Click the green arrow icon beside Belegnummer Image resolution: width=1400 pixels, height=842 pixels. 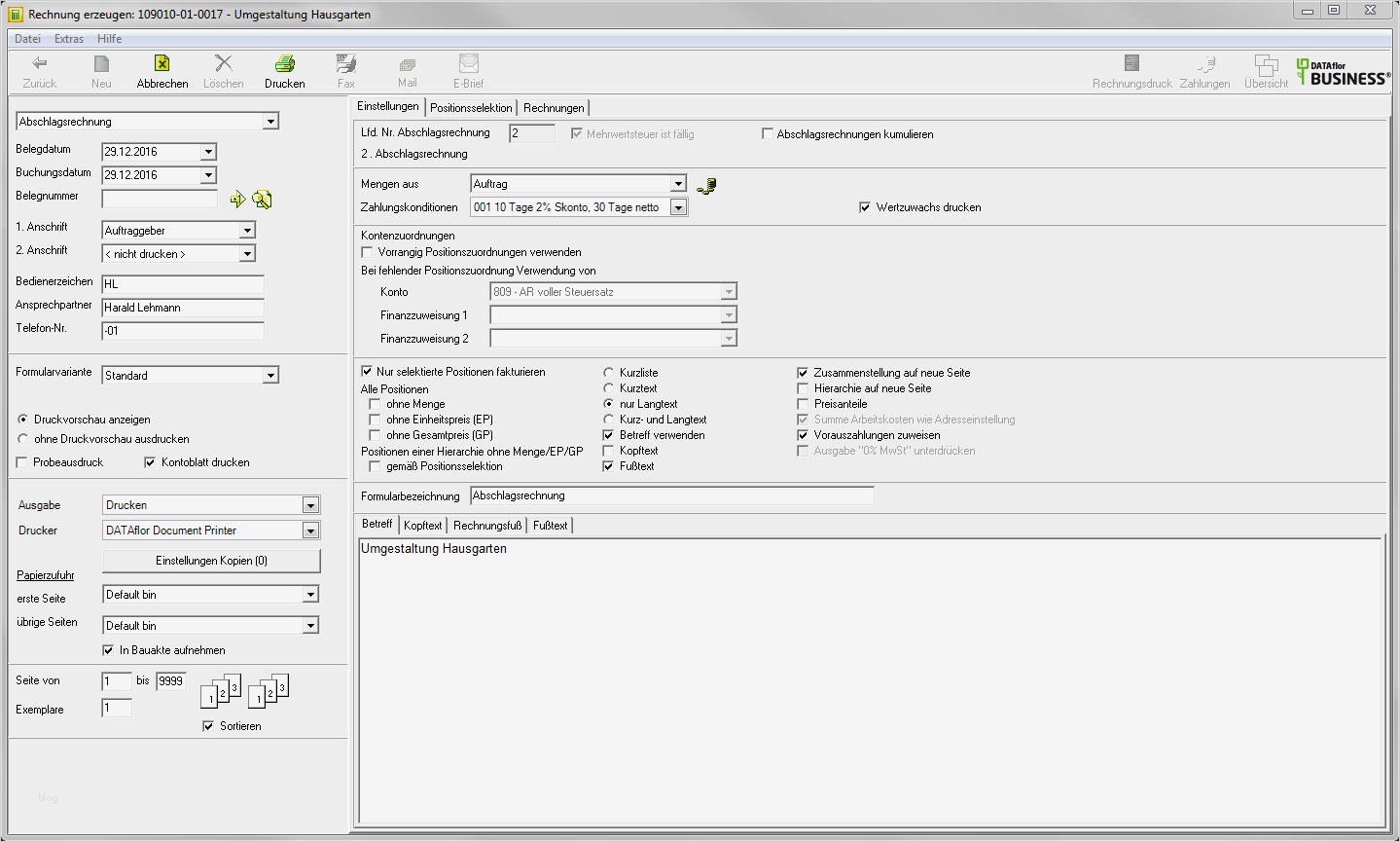[x=237, y=200]
